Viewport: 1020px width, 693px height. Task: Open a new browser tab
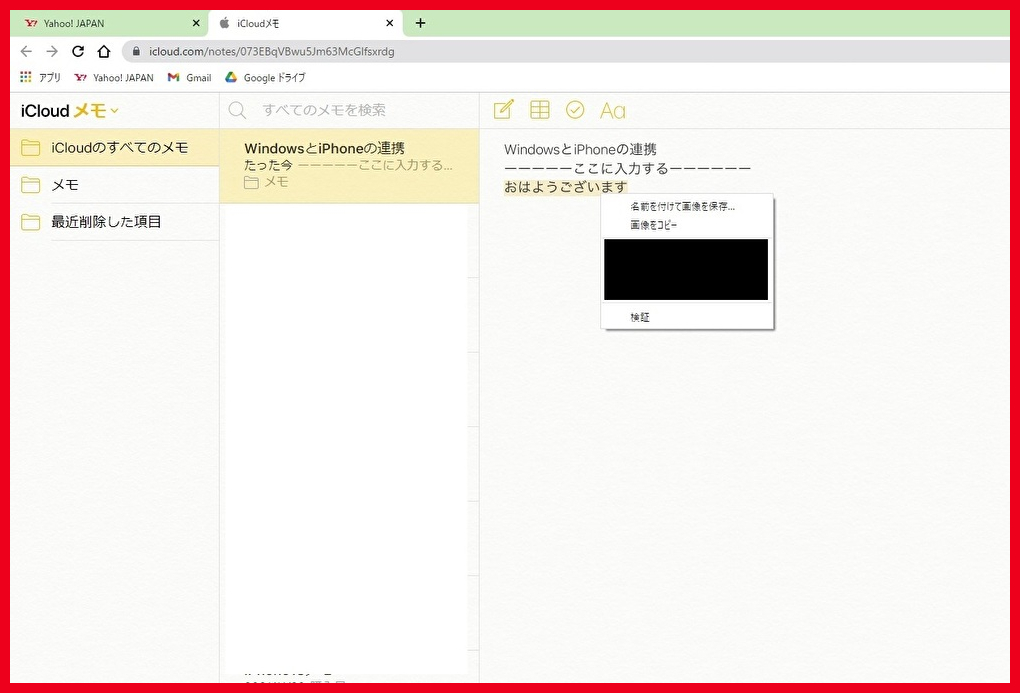pos(420,23)
